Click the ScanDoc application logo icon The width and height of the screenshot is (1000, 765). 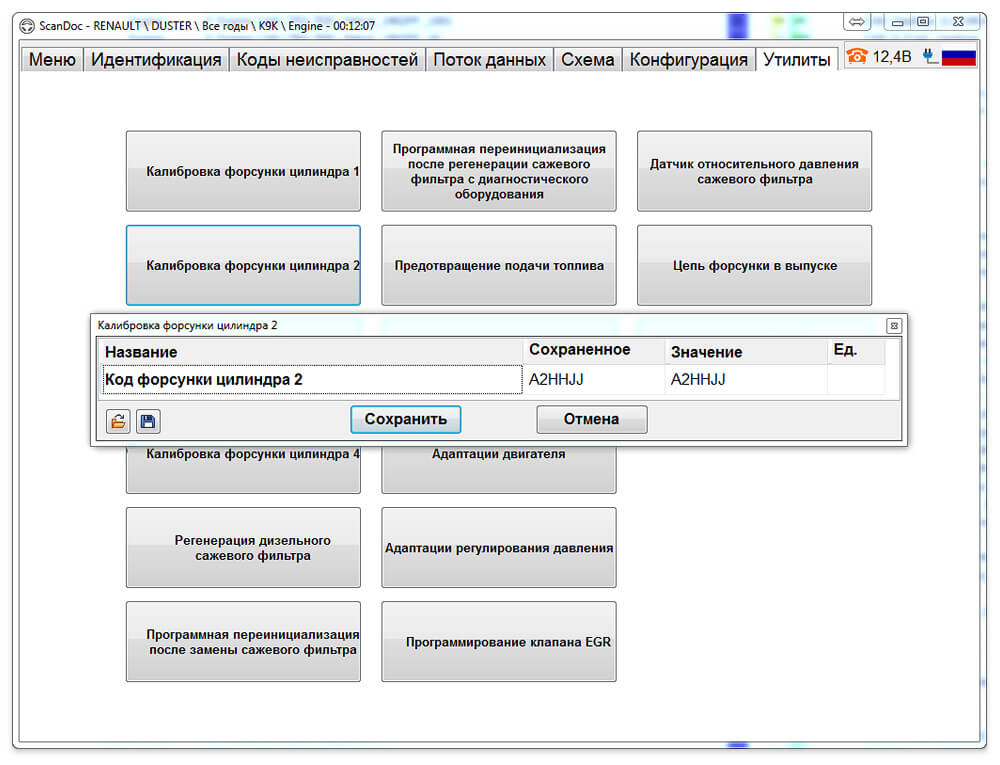(x=27, y=26)
